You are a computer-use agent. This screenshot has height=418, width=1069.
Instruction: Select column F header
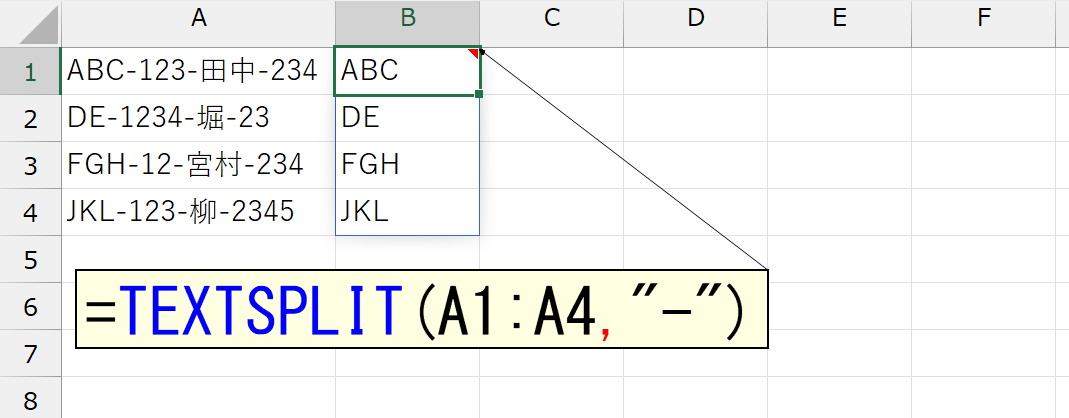(x=983, y=23)
